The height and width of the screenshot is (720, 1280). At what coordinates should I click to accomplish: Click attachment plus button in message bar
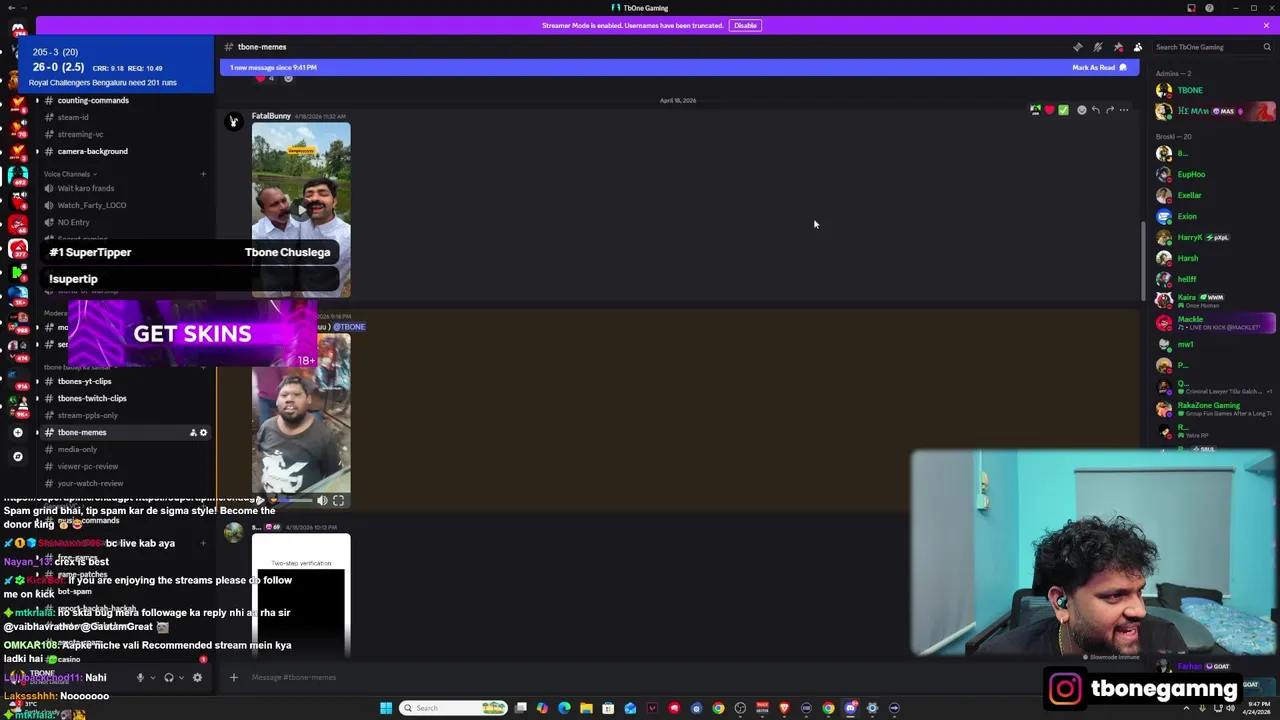click(233, 677)
